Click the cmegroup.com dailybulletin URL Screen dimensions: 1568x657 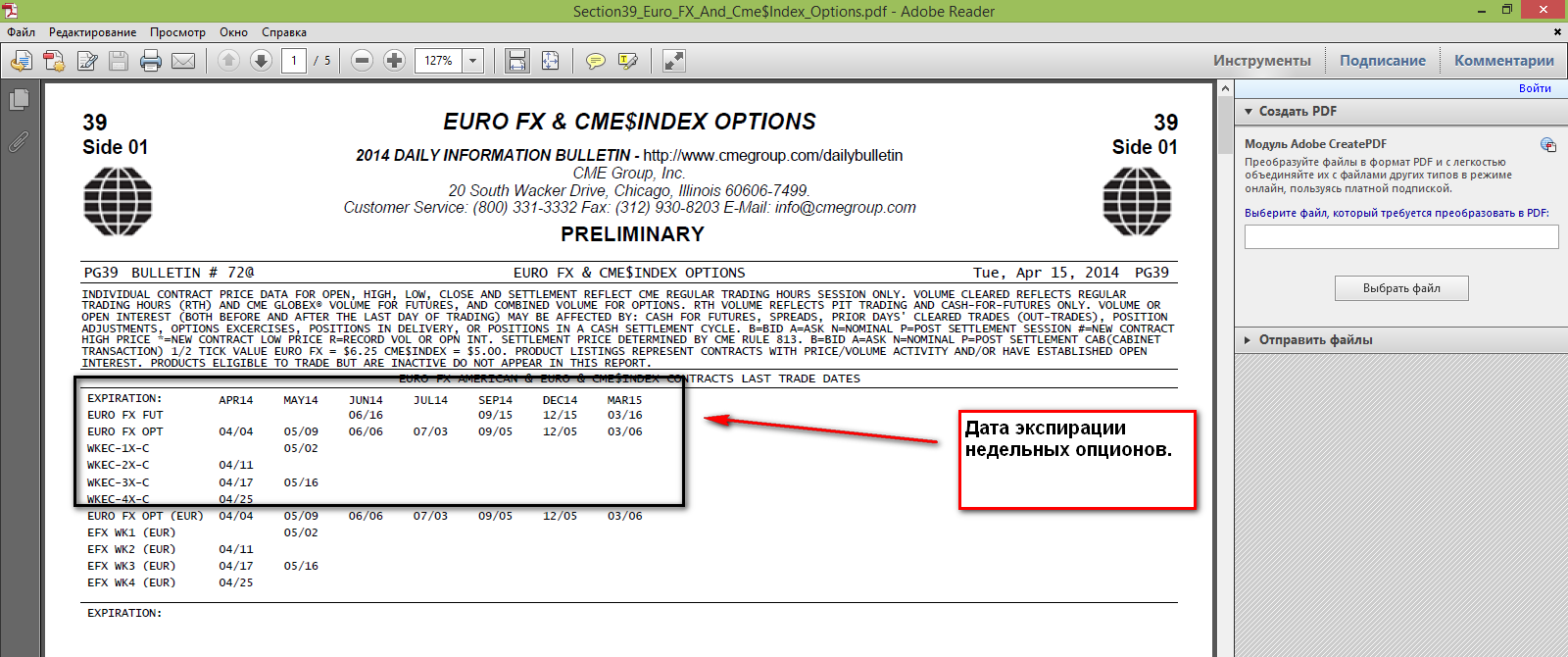[773, 155]
